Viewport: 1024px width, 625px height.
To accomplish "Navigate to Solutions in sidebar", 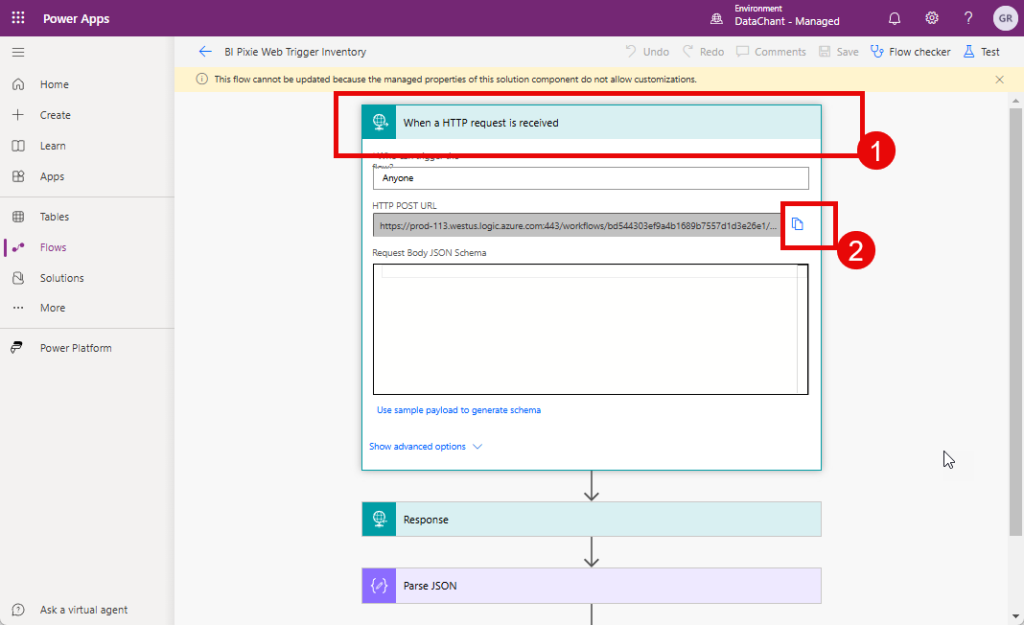I will [x=62, y=278].
